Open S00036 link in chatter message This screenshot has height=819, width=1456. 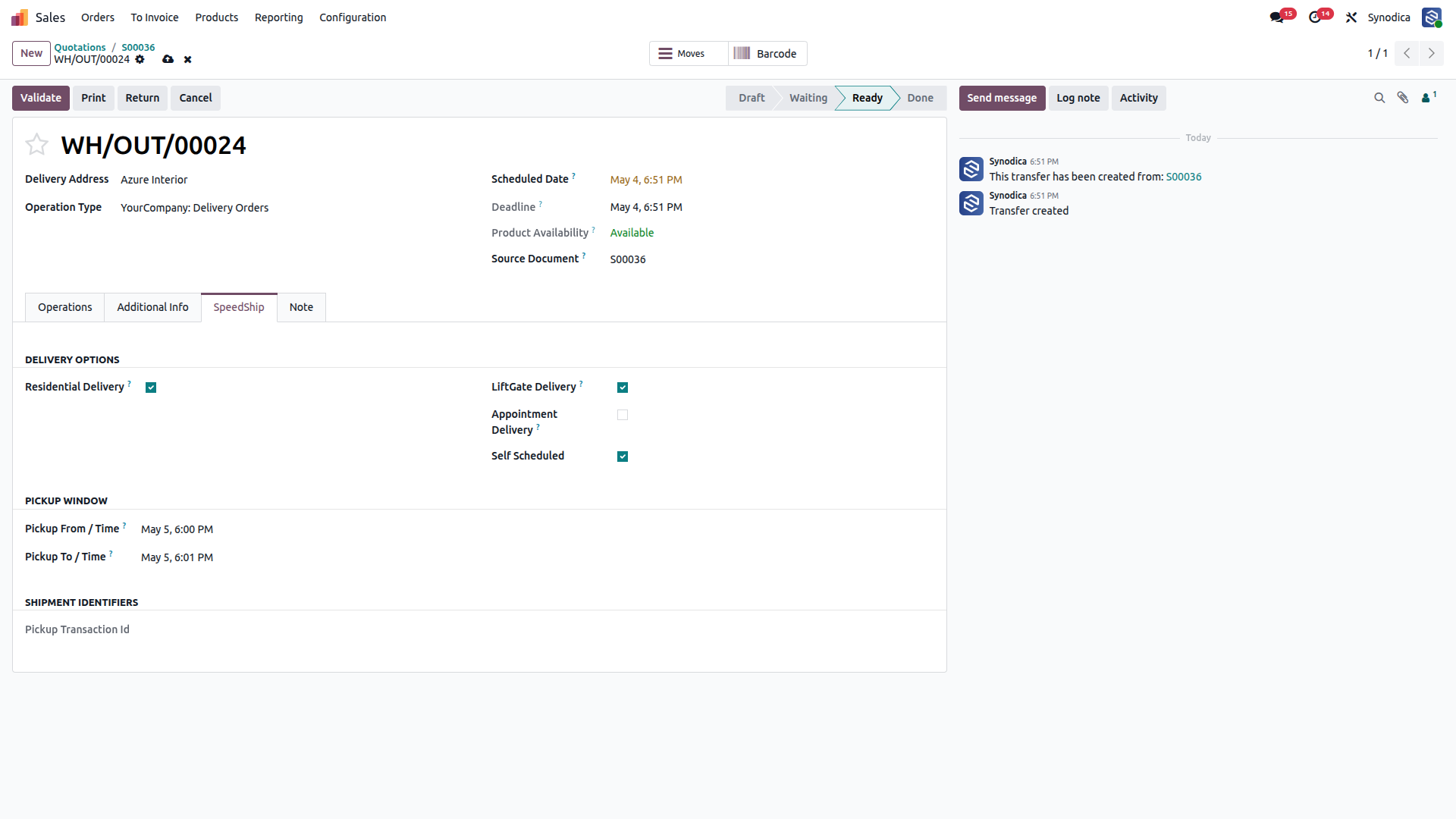point(1184,177)
